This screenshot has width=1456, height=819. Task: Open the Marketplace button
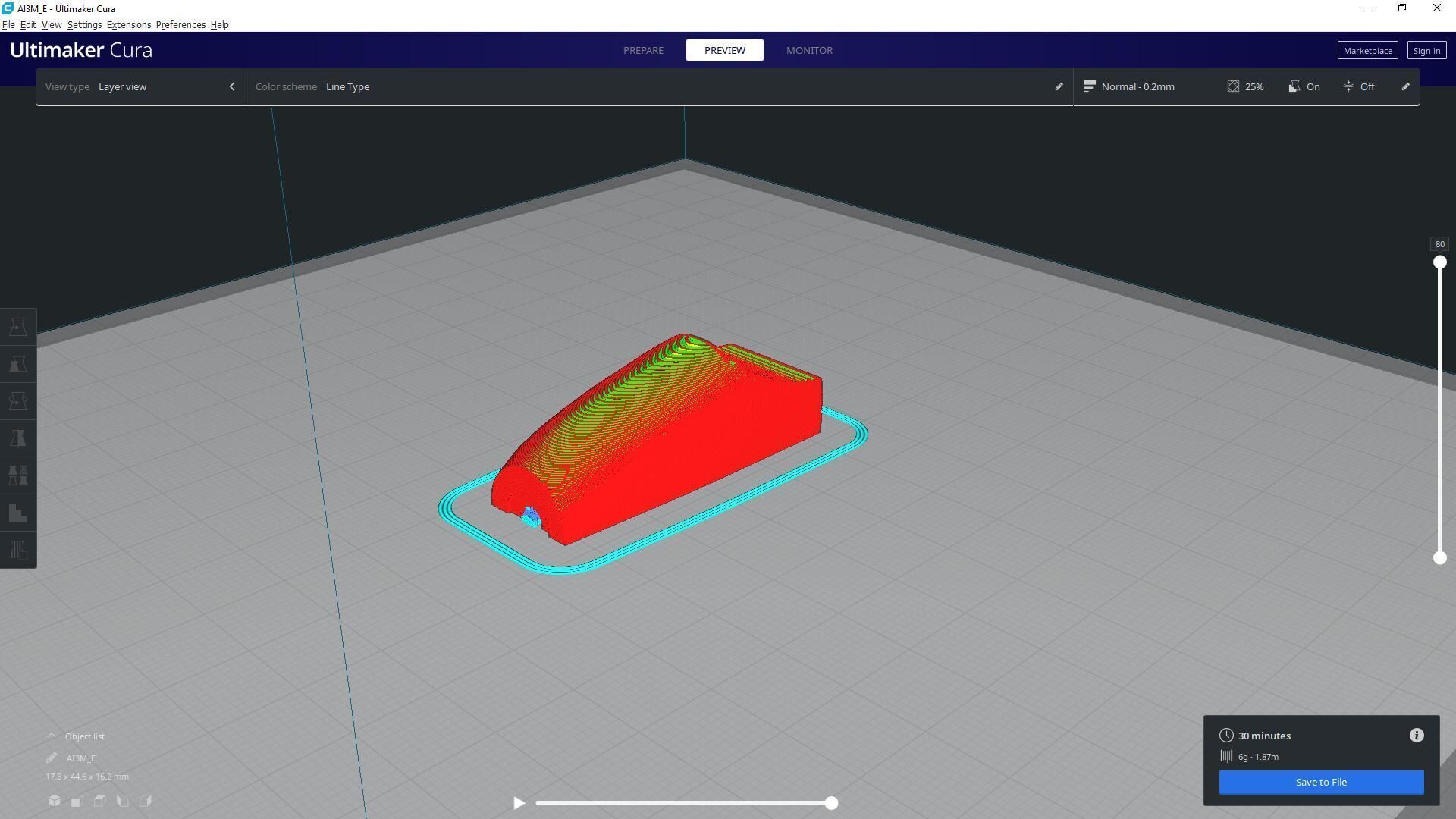click(1367, 51)
